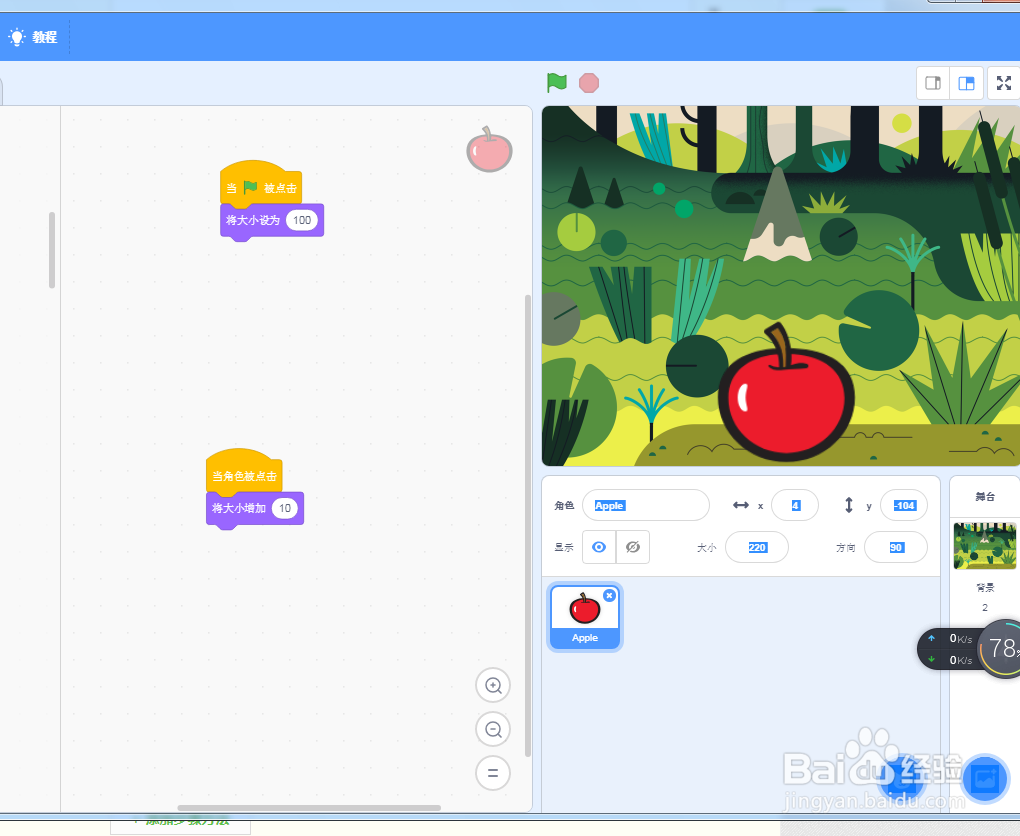The width and height of the screenshot is (1020, 836).
Task: Zoom in on the code workspace
Action: point(492,685)
